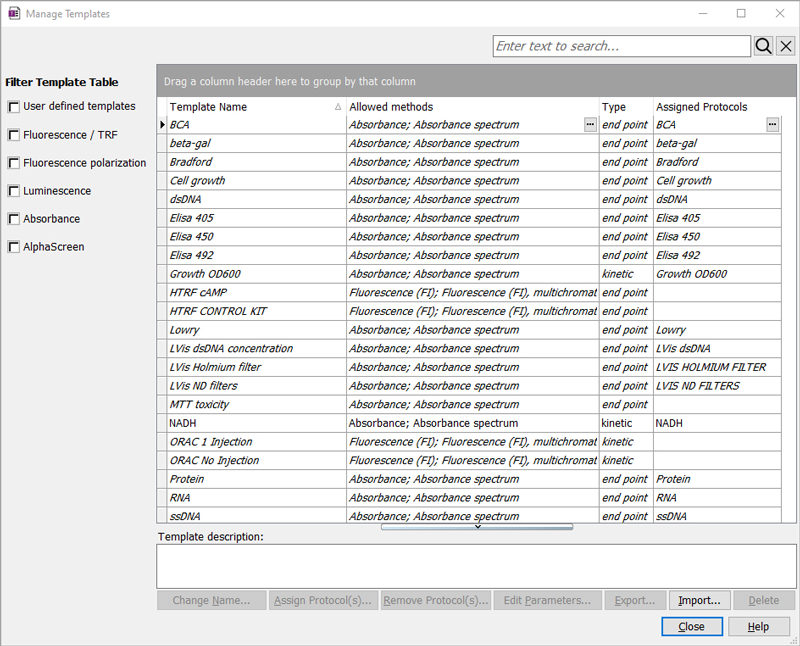Enable the Luminescence filter checkbox
Screen dimensions: 800x646
14,191
